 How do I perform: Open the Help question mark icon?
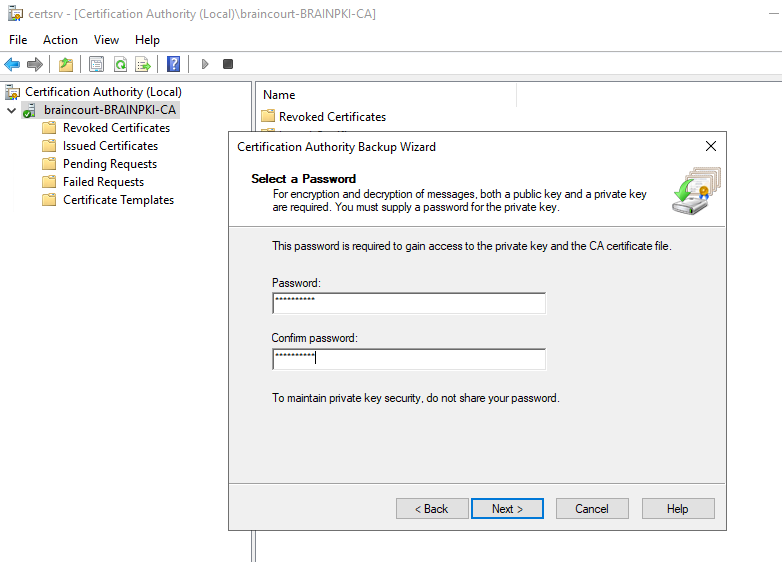(173, 64)
